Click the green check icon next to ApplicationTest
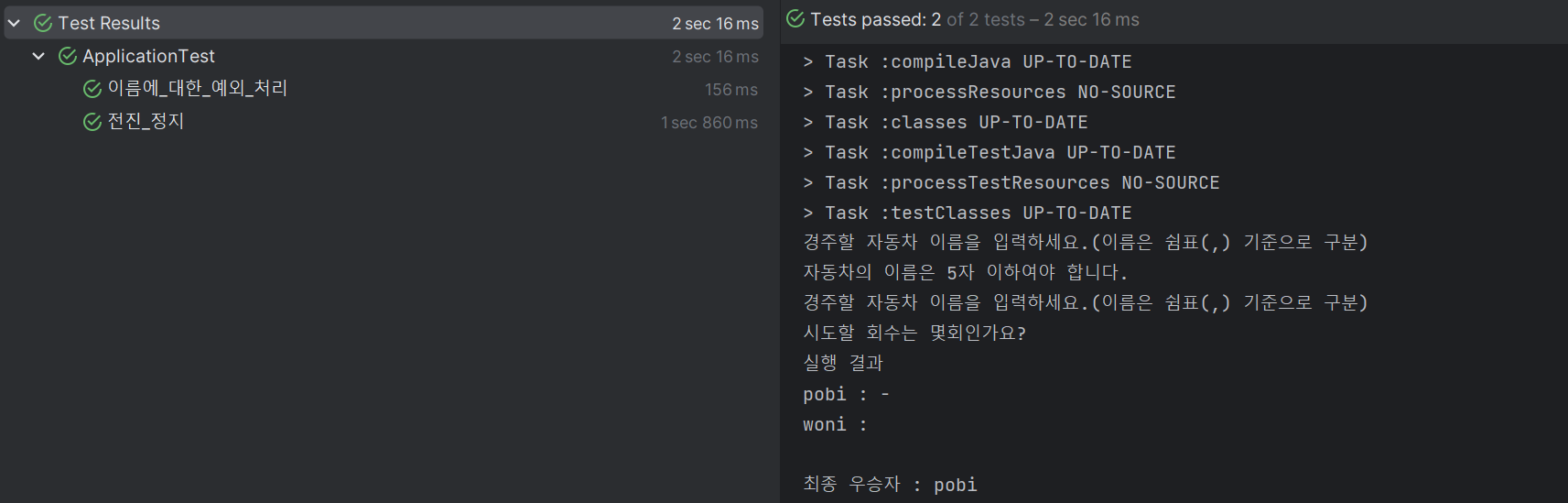 click(x=68, y=56)
